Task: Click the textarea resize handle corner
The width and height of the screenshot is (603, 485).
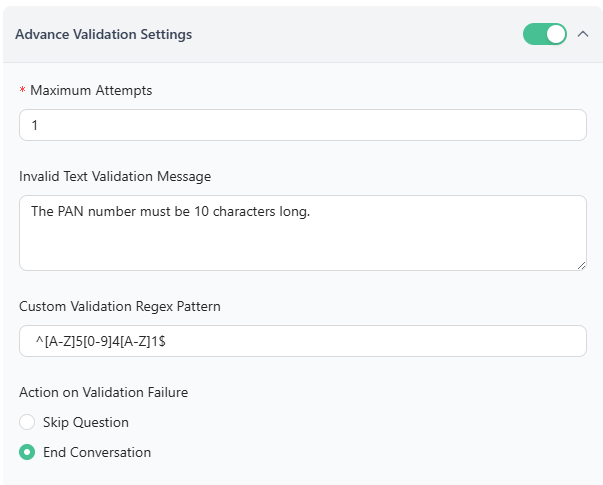Action: (581, 265)
